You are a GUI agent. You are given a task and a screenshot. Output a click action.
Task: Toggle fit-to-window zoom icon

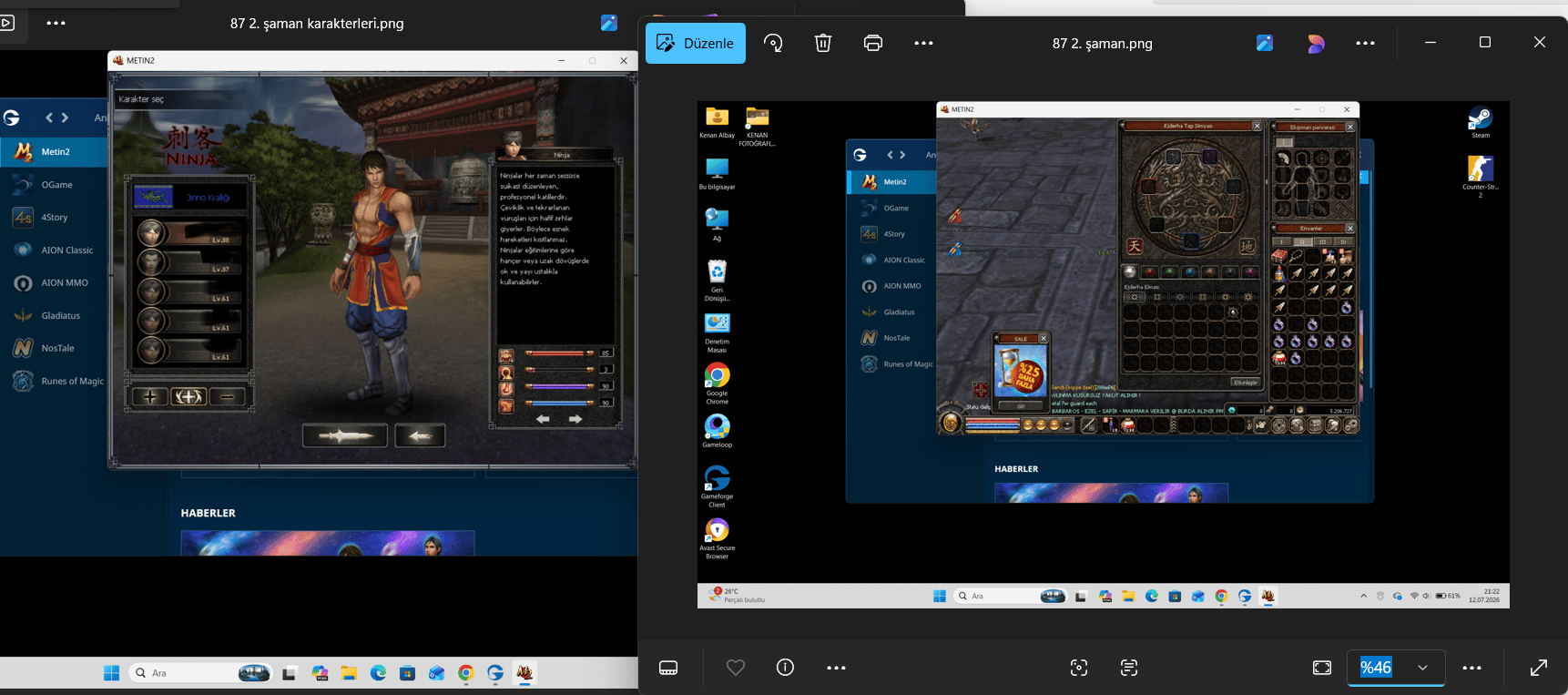tap(1322, 668)
